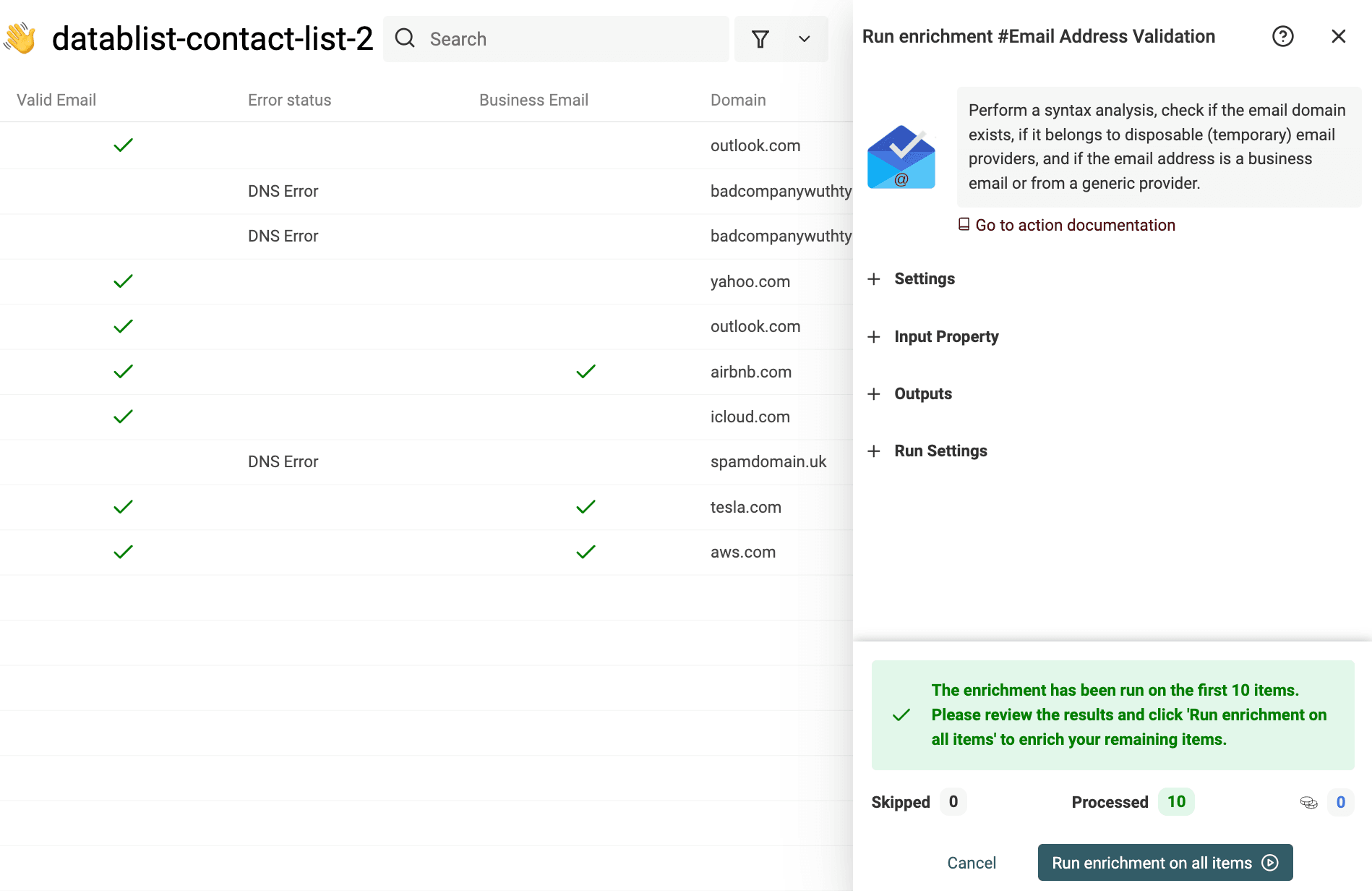Open the Go to action documentation link
This screenshot has width=1372, height=891.
pos(1074,225)
